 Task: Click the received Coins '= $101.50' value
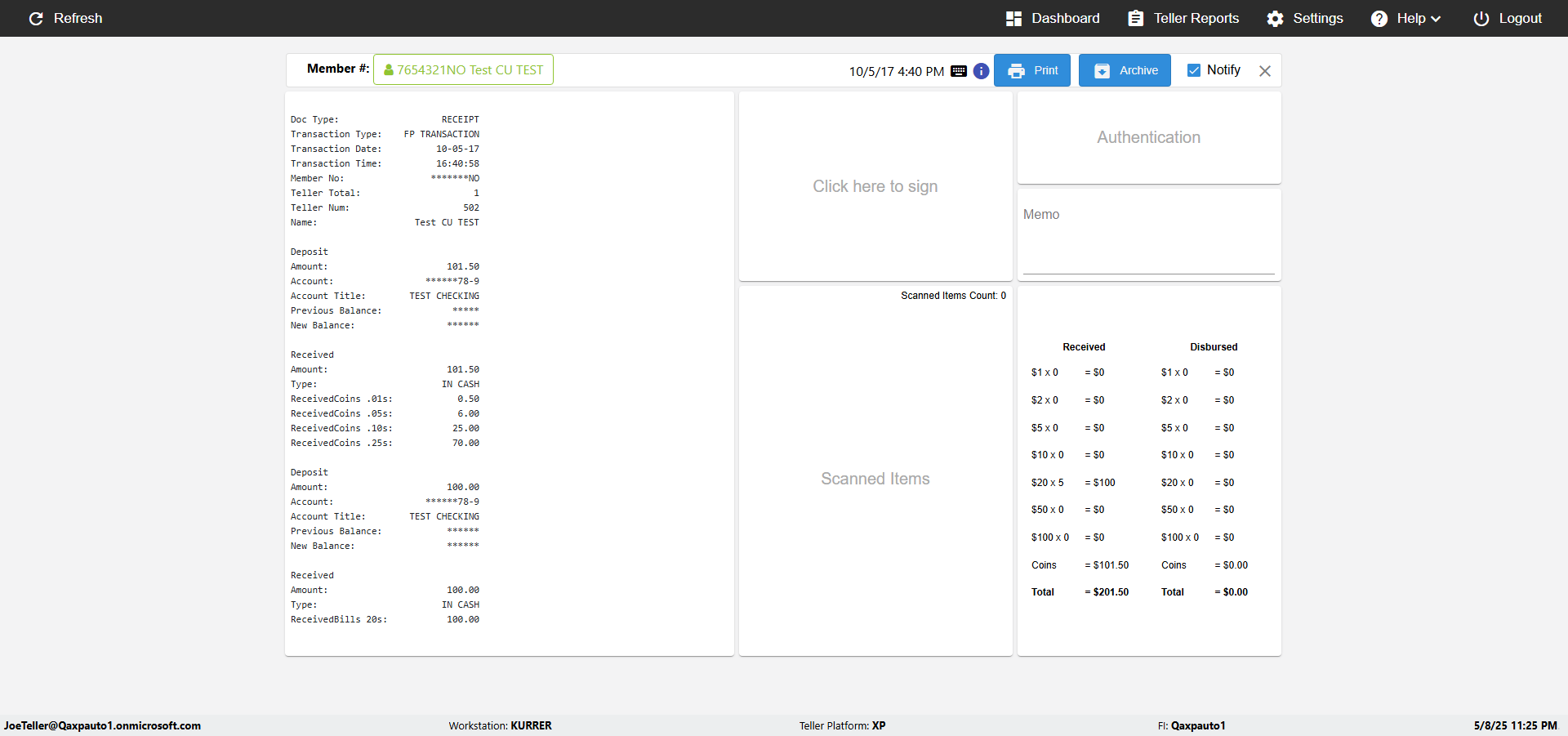1107,565
